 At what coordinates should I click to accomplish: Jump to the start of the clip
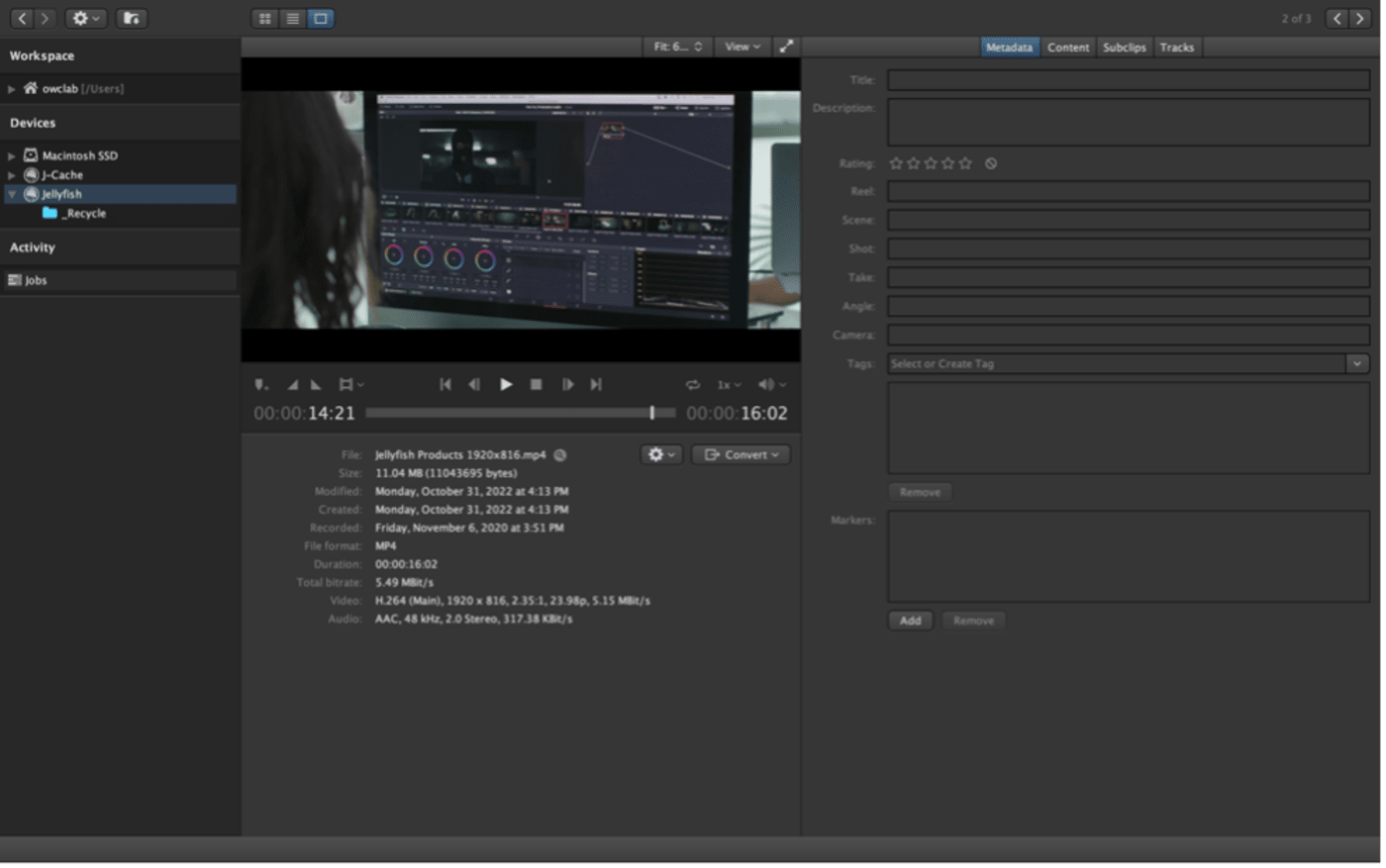click(445, 384)
